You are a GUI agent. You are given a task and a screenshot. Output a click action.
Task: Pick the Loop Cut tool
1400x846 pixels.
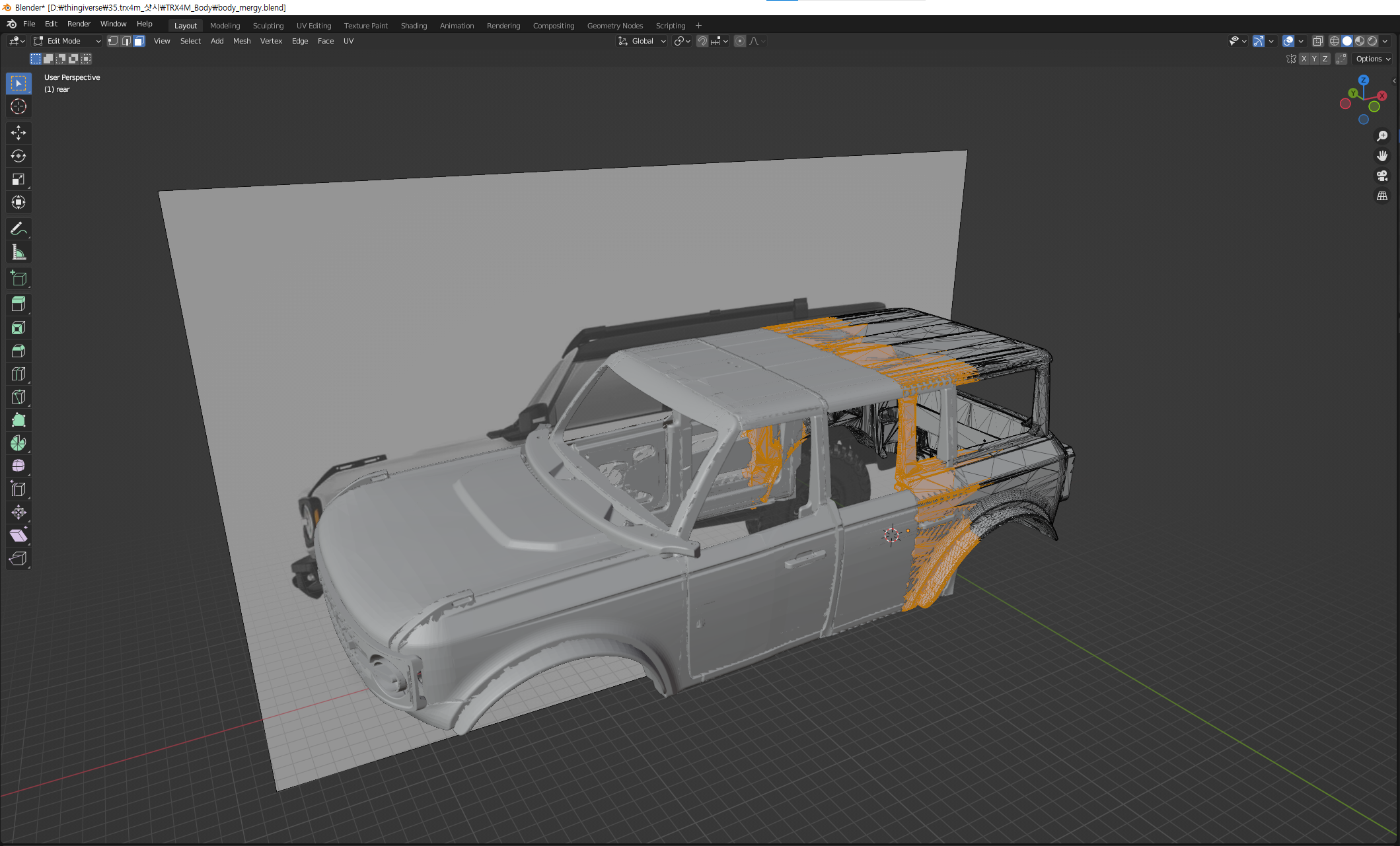[x=18, y=374]
